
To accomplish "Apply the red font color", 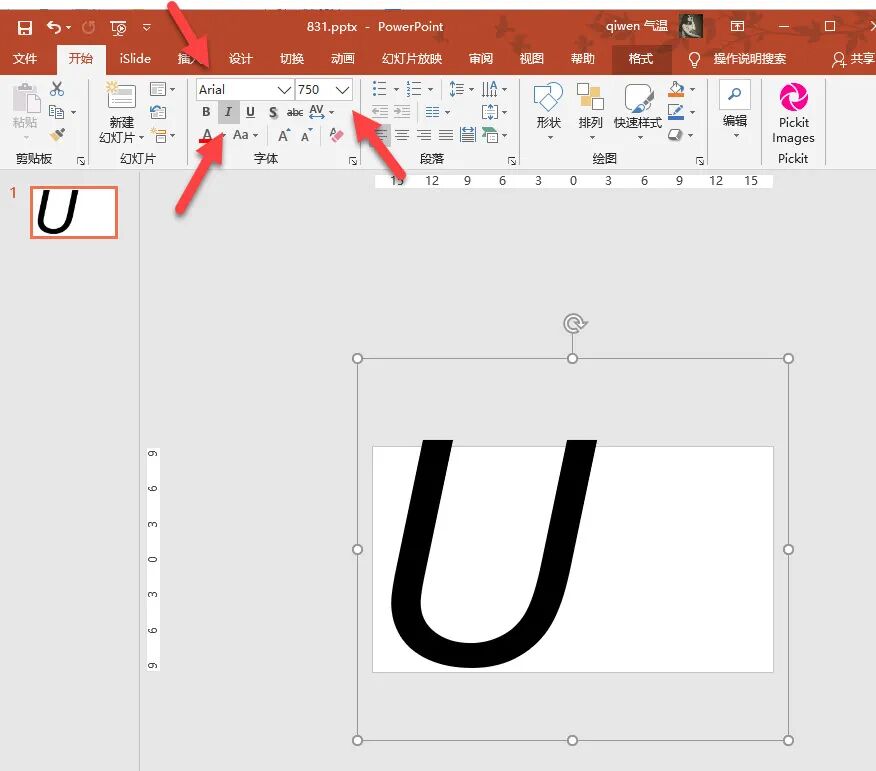I will tap(207, 135).
